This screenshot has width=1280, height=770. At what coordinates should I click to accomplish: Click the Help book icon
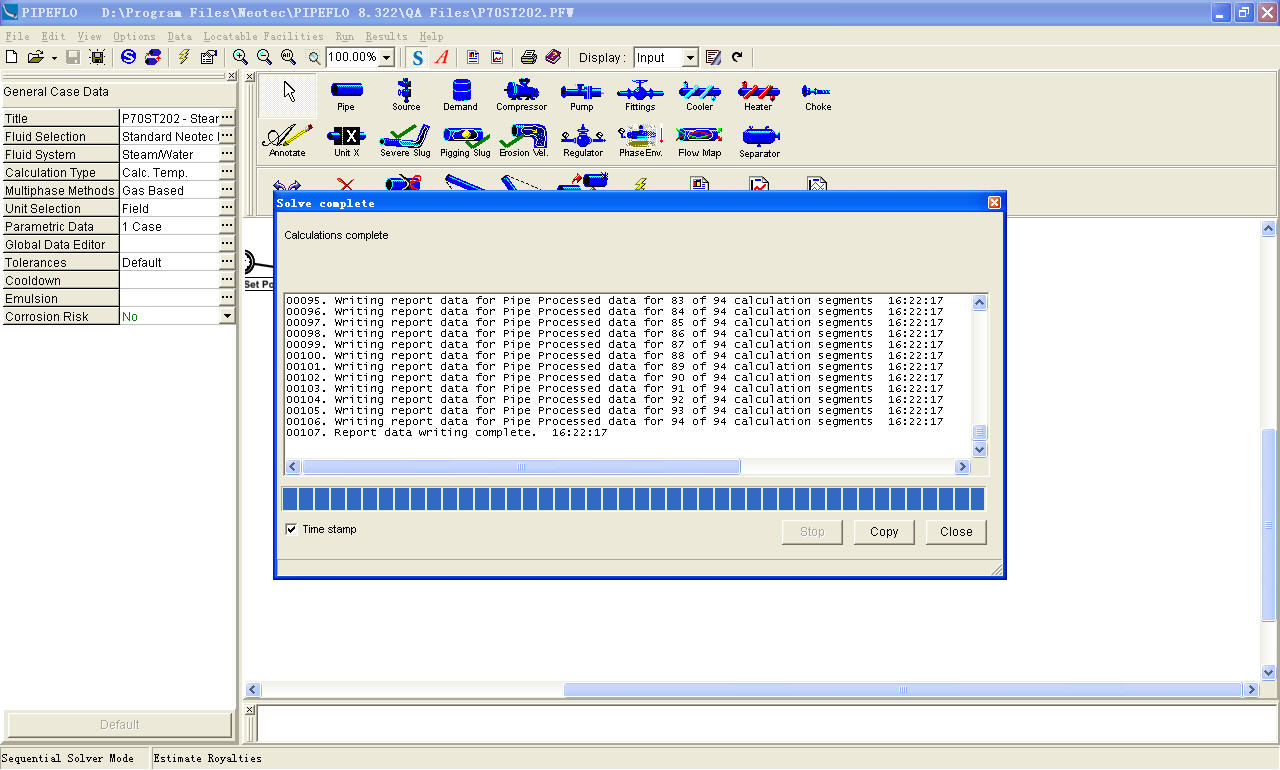553,57
